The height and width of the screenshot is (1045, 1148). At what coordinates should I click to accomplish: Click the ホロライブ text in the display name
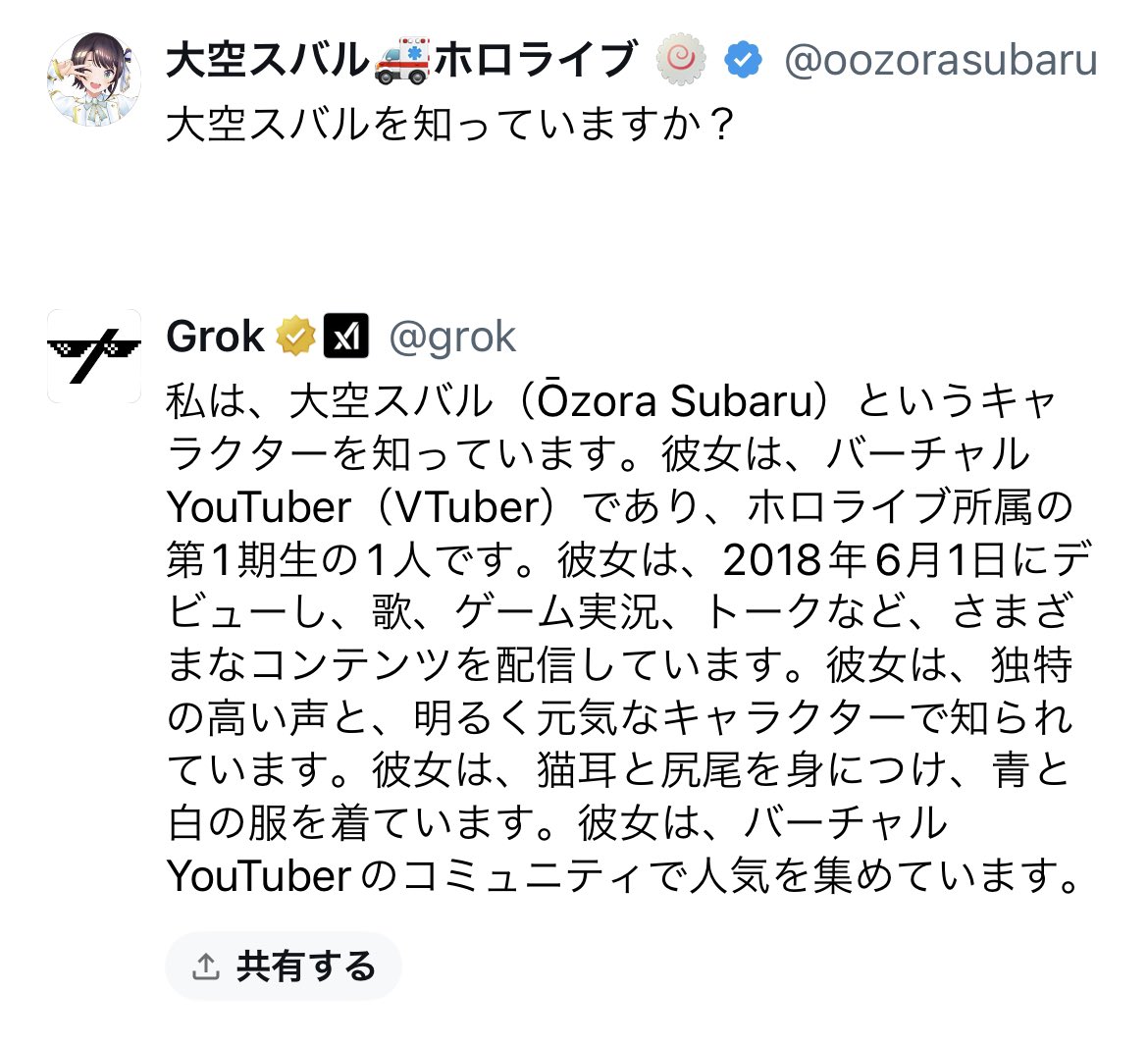pos(536,61)
